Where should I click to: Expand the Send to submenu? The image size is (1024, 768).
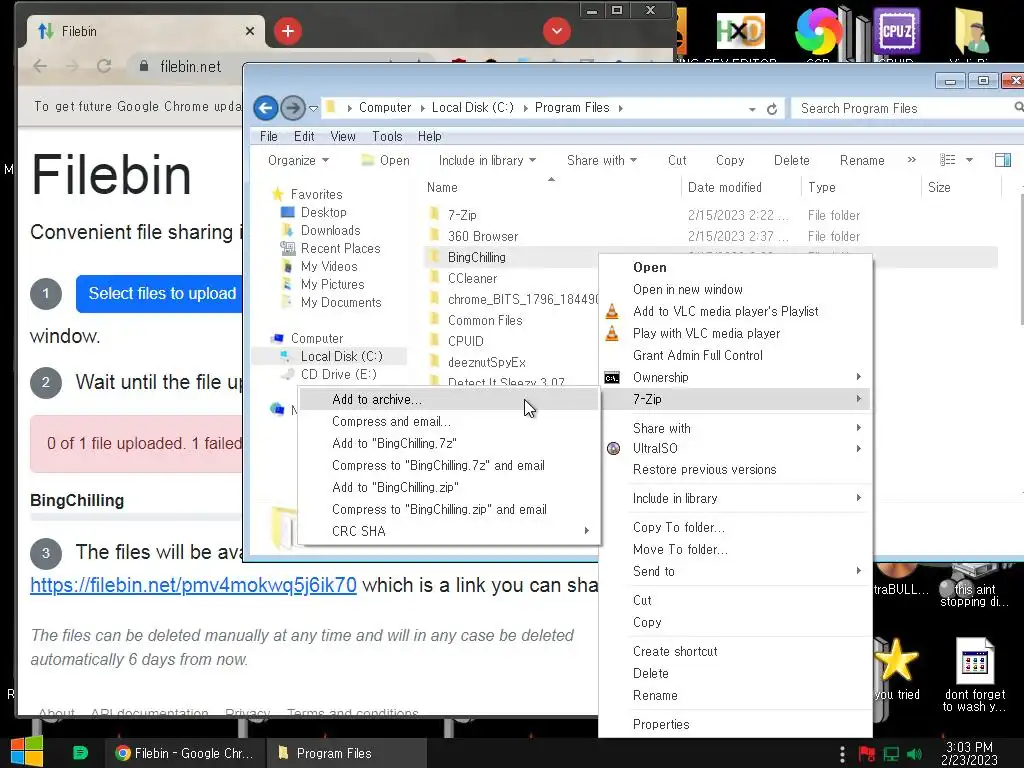(x=737, y=571)
